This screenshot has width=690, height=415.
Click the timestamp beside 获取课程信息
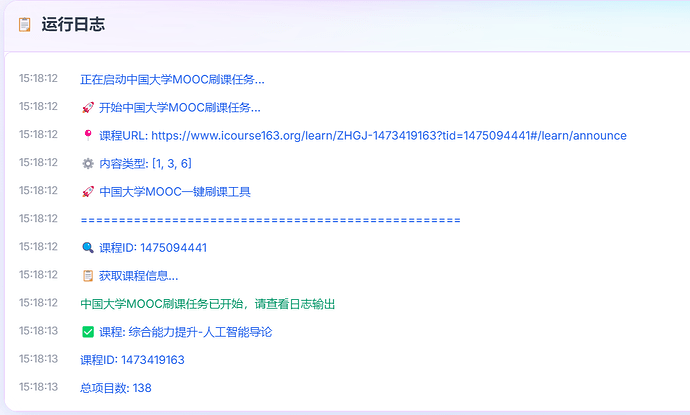[38, 275]
